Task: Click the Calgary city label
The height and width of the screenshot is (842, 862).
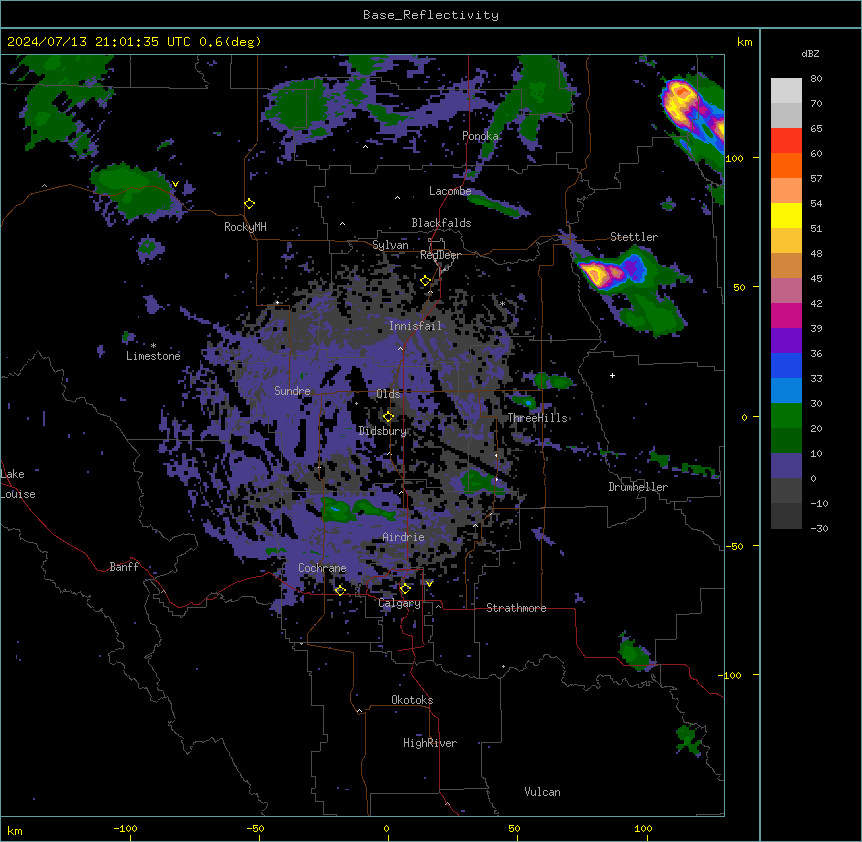Action: 400,603
